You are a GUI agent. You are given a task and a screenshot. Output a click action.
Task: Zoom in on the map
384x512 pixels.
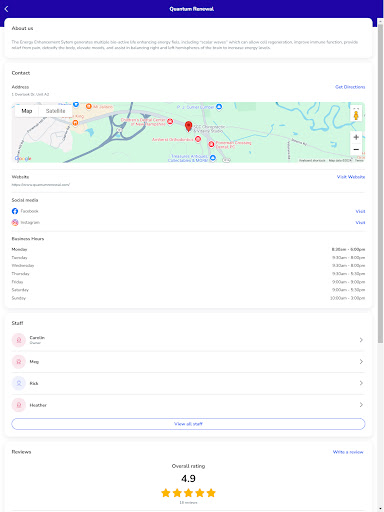356,137
